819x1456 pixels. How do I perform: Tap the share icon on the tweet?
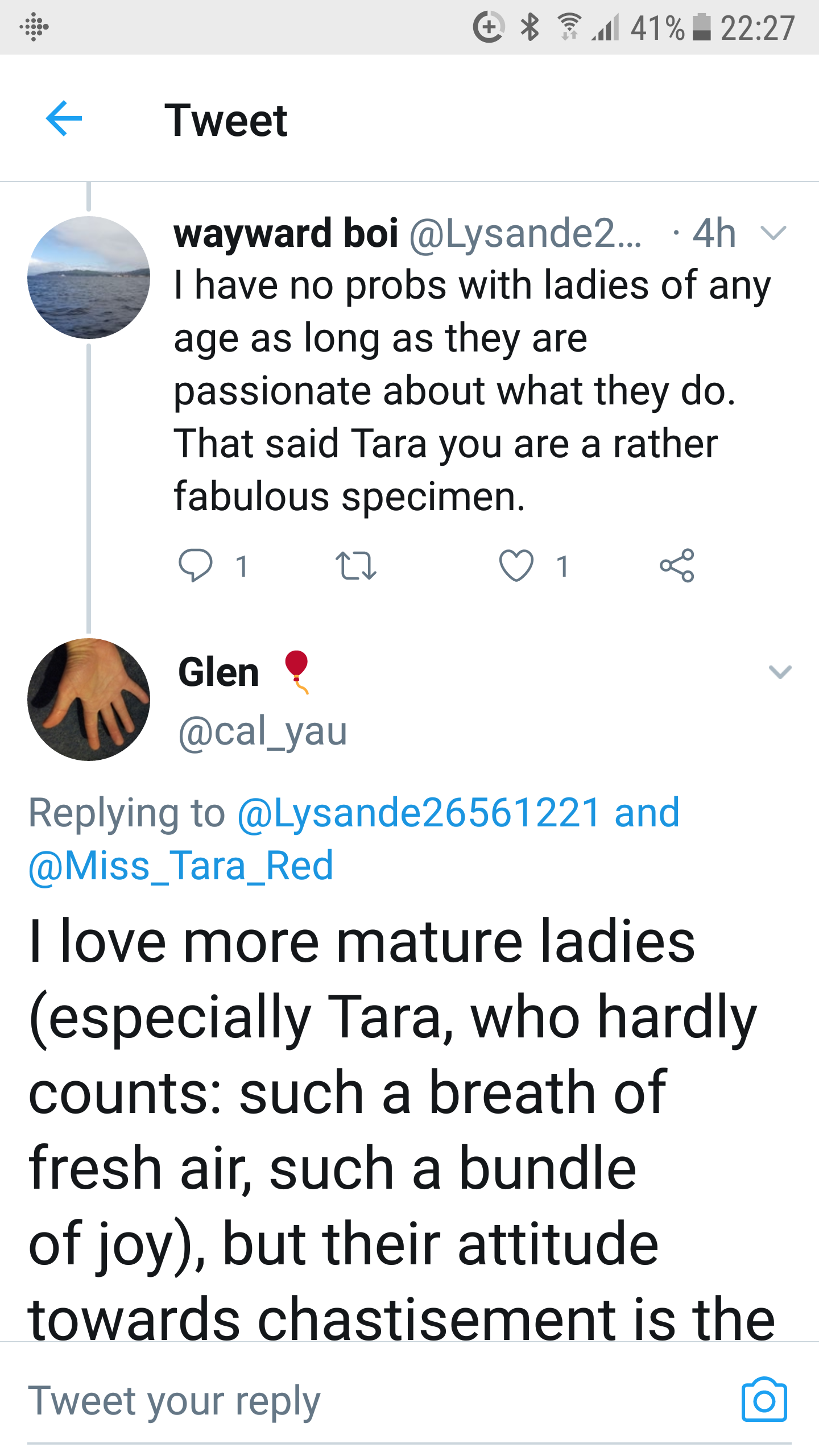(x=677, y=565)
